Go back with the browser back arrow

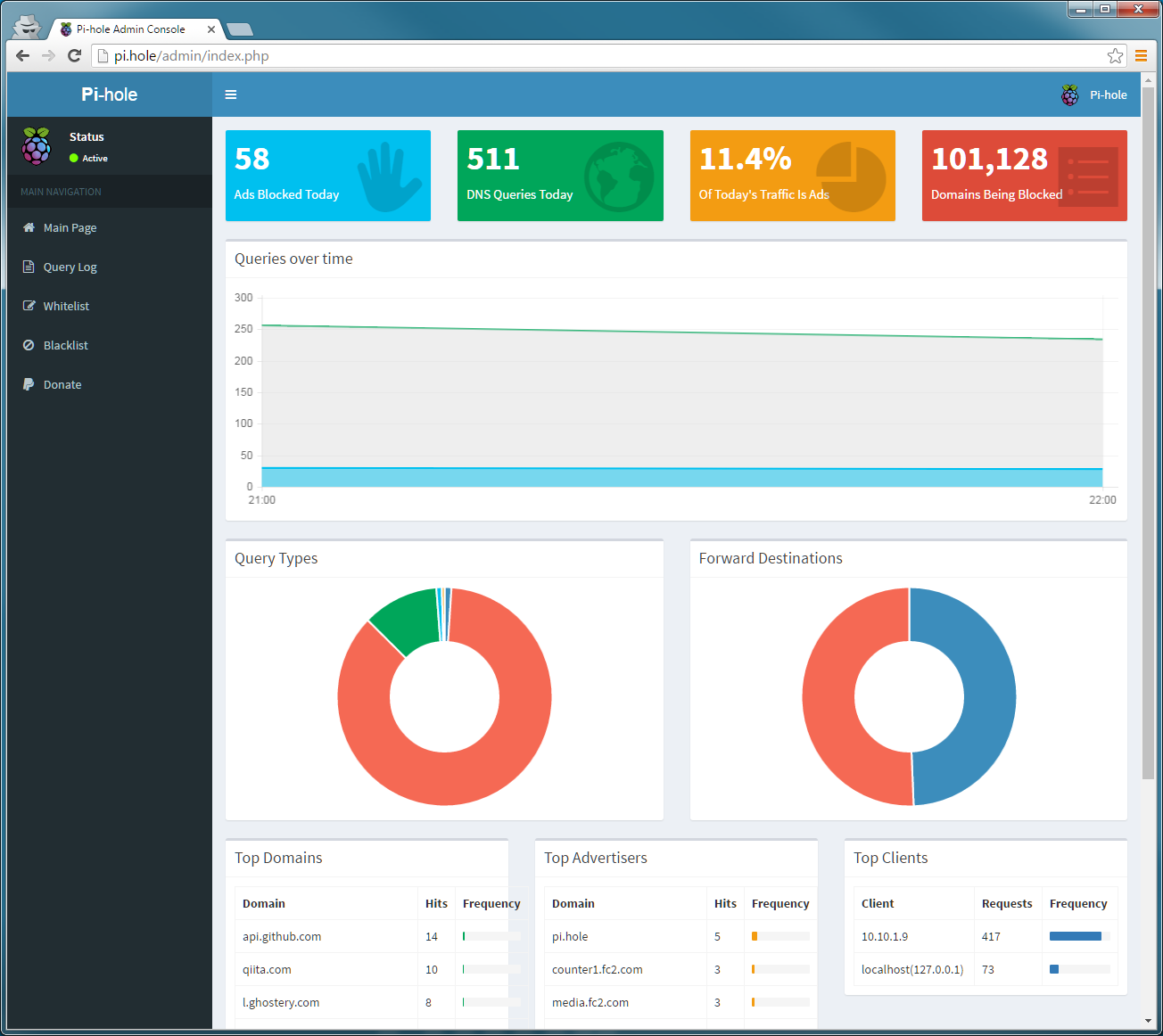[x=23, y=55]
